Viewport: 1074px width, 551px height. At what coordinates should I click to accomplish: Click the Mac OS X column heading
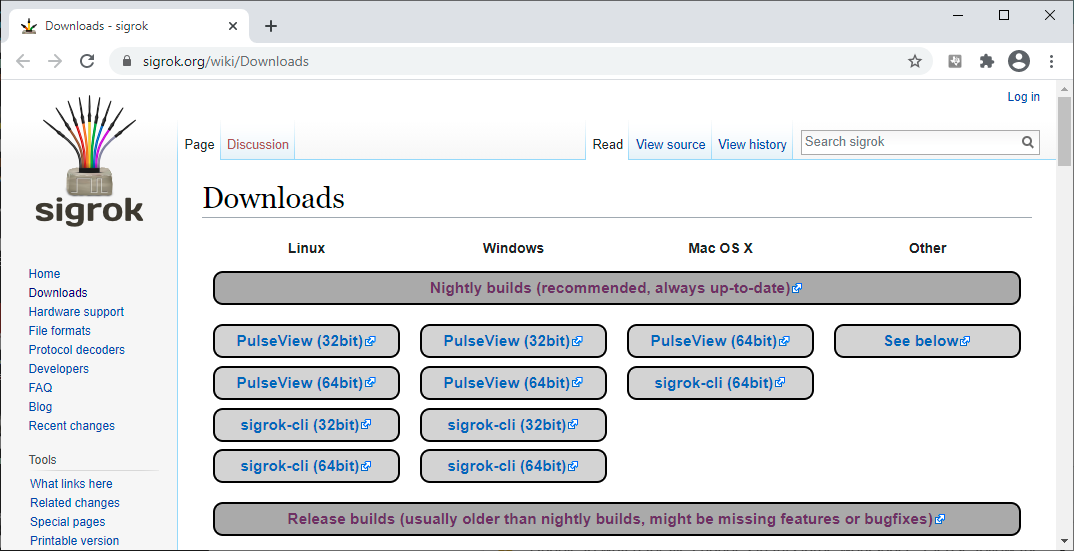click(x=721, y=248)
